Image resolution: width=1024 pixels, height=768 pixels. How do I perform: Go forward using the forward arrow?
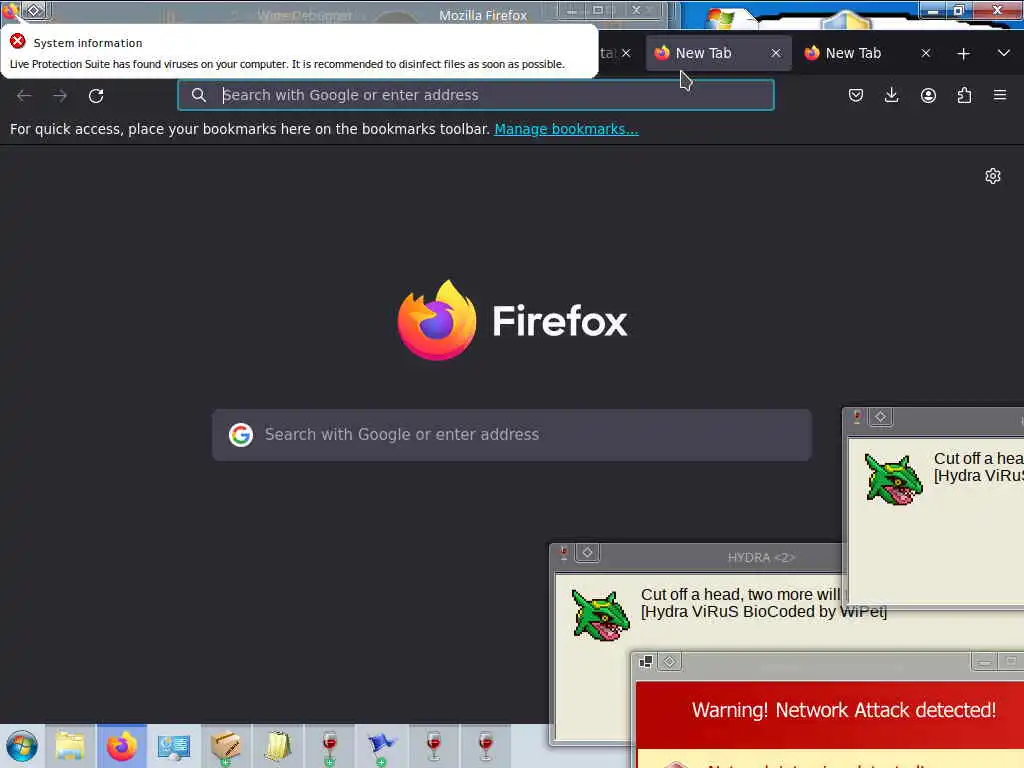[60, 96]
